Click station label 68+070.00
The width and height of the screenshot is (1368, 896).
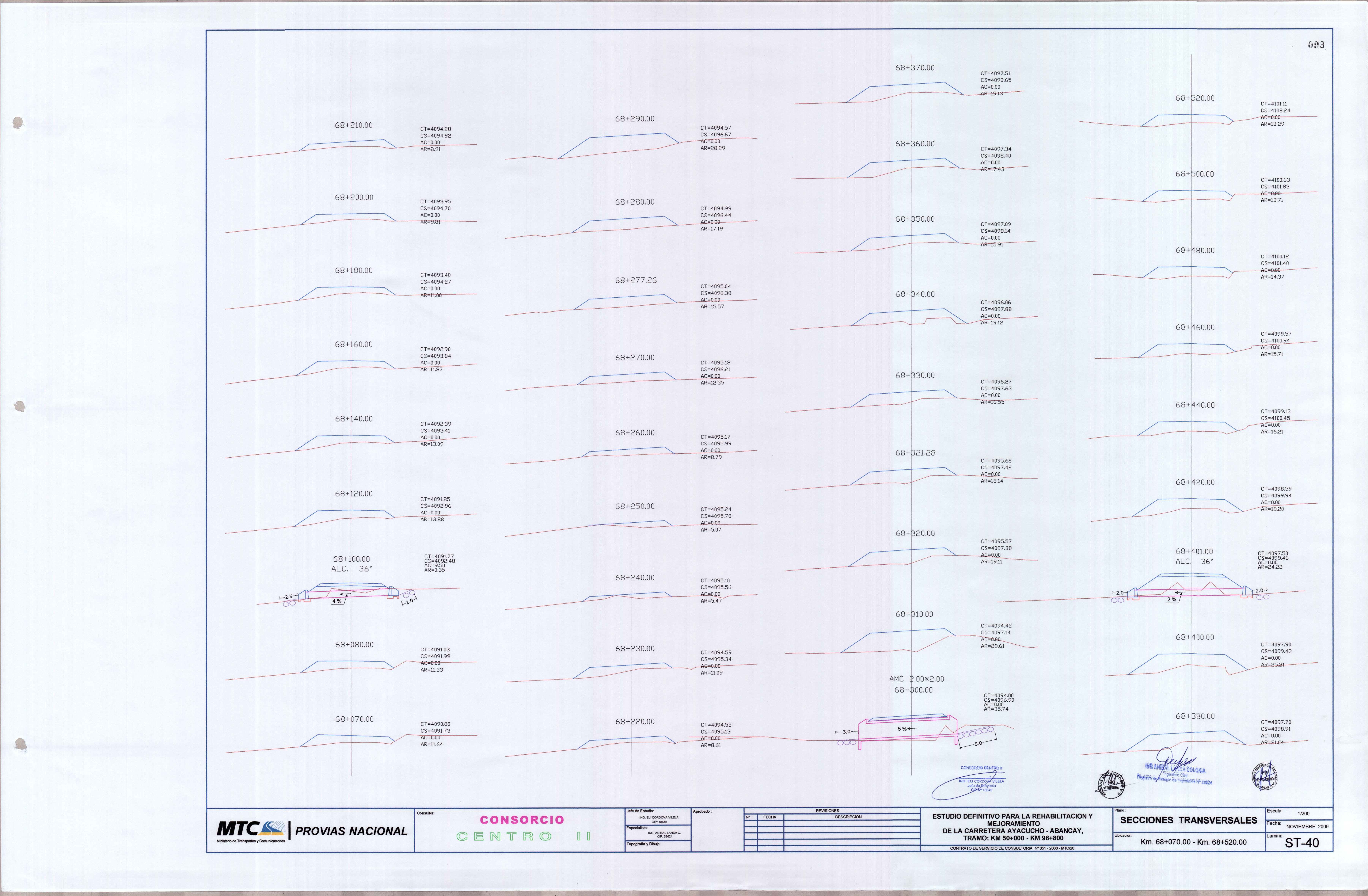coord(354,720)
